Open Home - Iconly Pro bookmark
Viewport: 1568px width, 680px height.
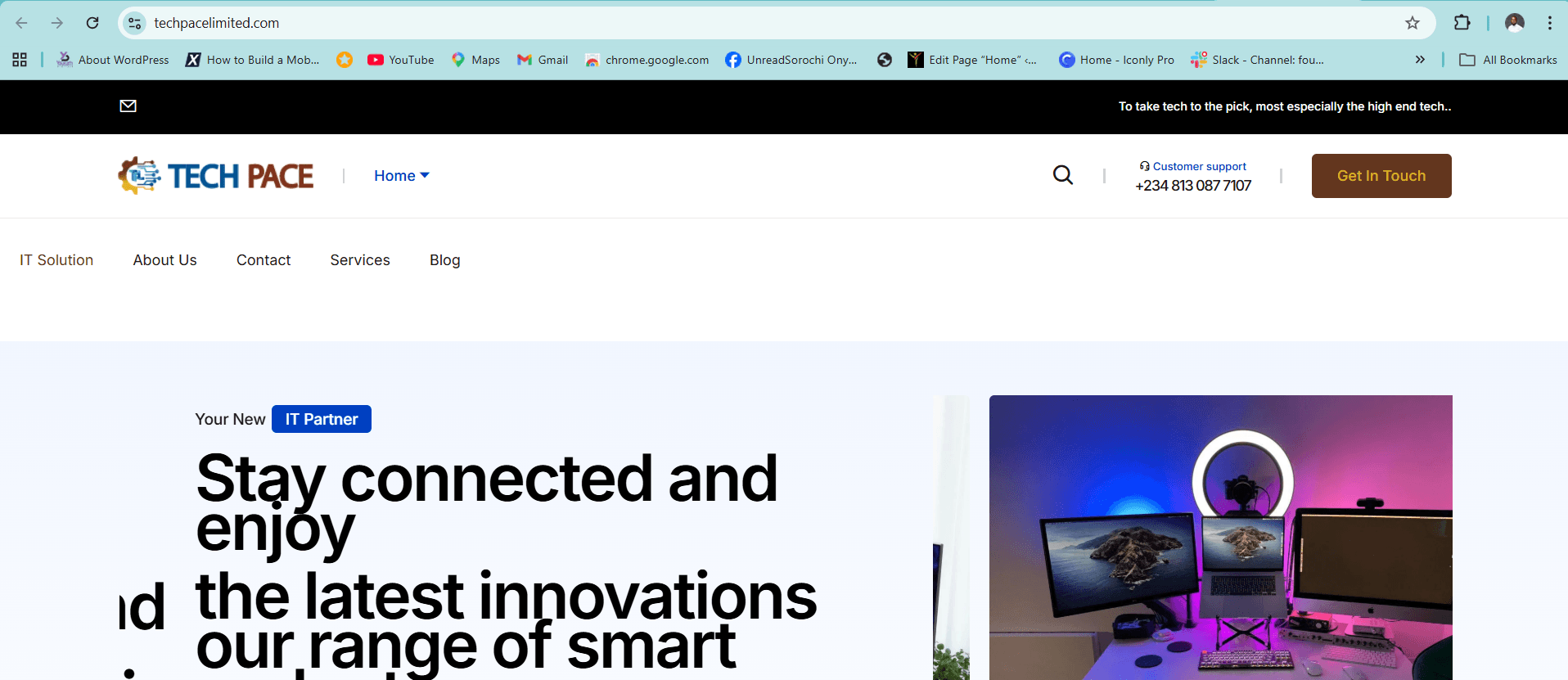[x=1116, y=60]
